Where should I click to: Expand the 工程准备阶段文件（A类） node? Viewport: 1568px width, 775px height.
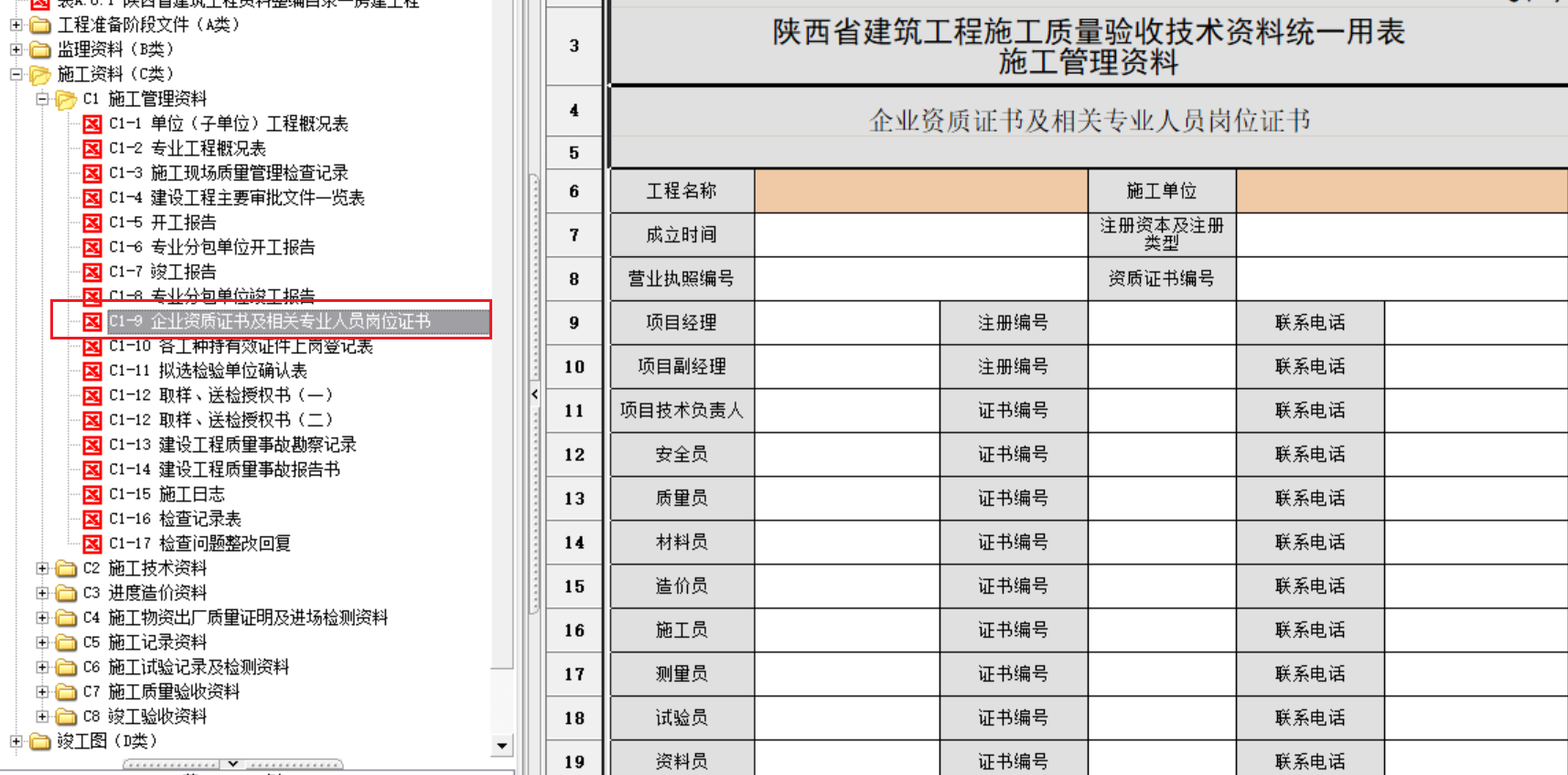tap(16, 25)
